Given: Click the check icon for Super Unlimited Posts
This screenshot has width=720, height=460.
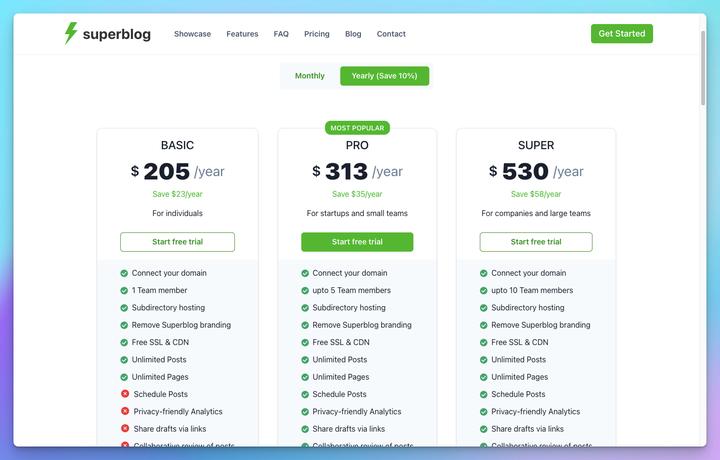Looking at the screenshot, I should tap(484, 360).
